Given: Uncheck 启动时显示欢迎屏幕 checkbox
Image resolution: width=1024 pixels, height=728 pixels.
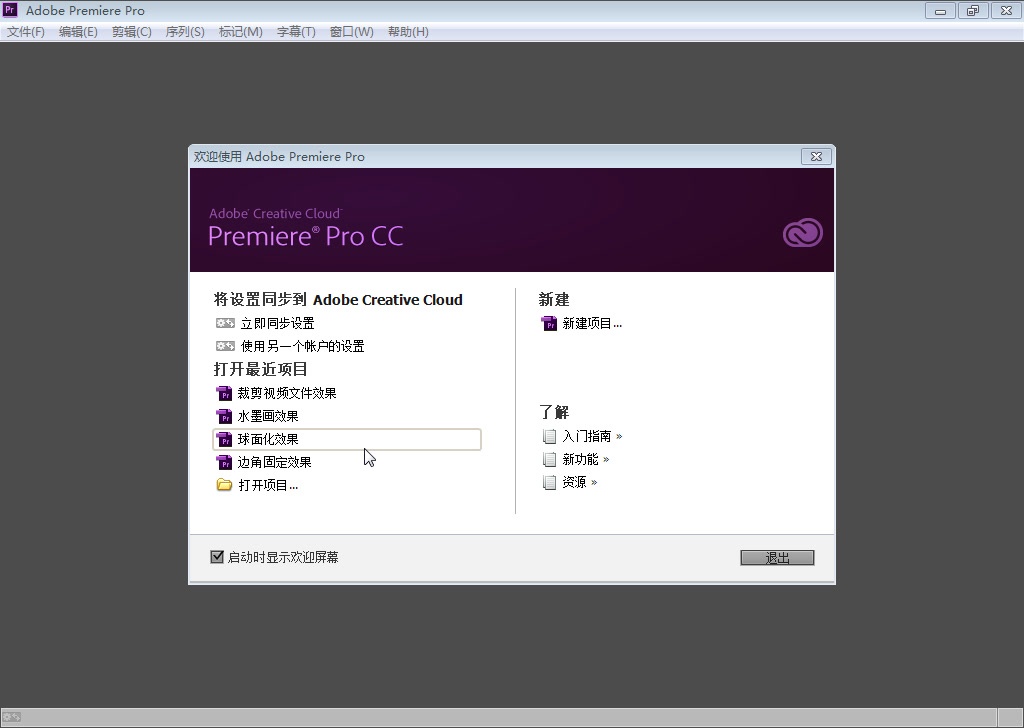Looking at the screenshot, I should tap(217, 556).
